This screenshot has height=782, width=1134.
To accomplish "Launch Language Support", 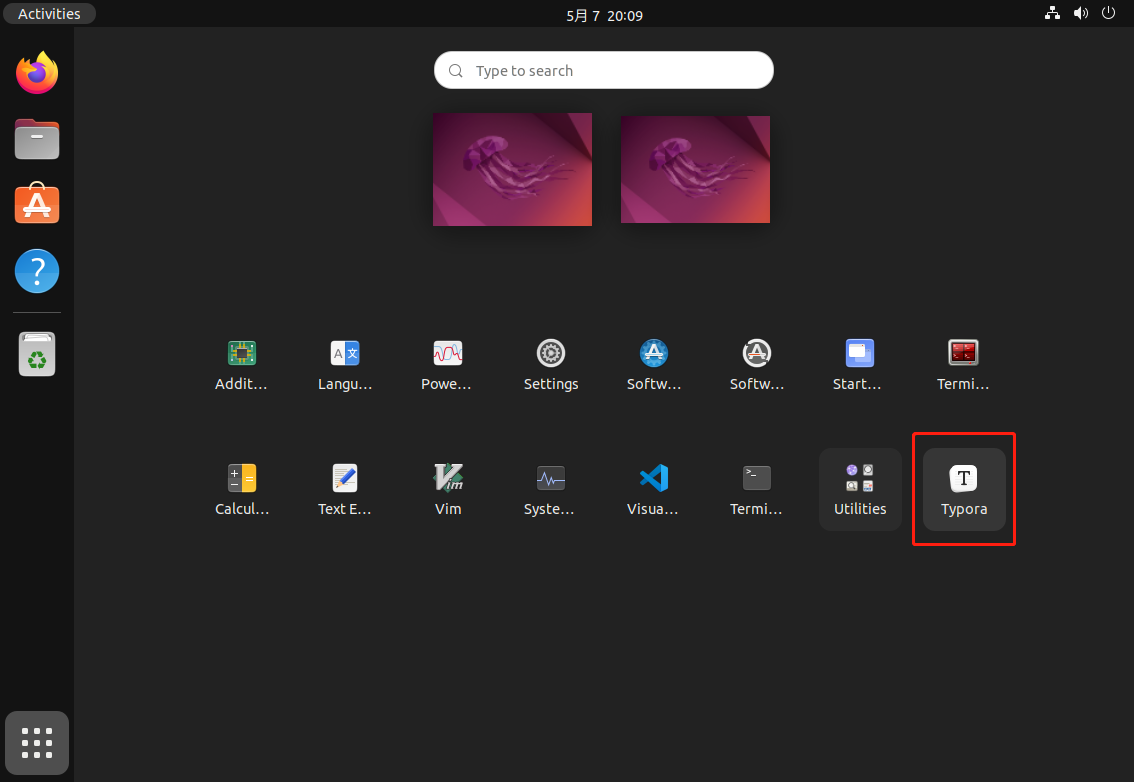I will tap(345, 364).
